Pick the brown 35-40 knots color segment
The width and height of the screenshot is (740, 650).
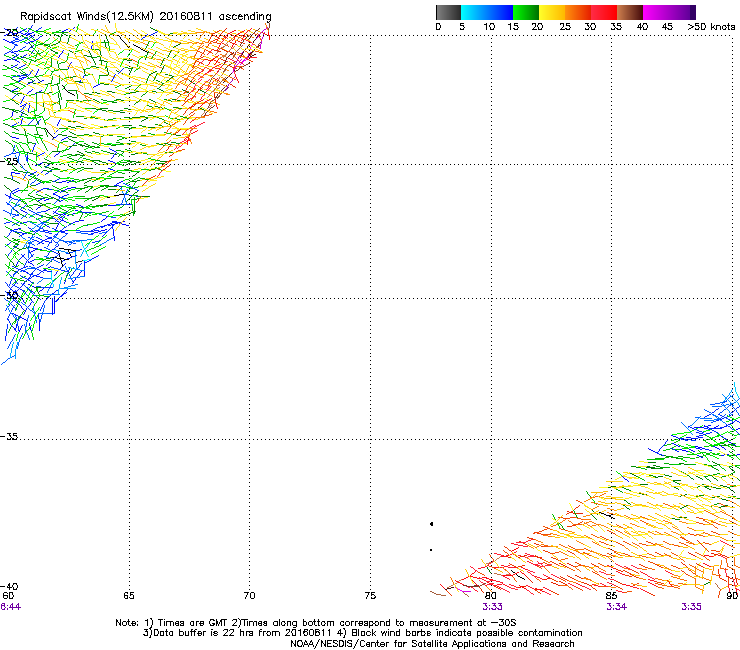[x=630, y=12]
